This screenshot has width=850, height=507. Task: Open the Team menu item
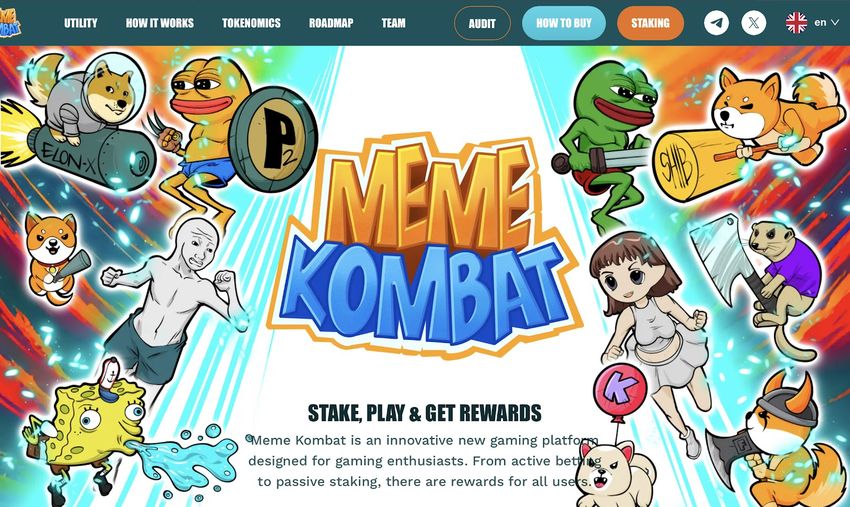[x=393, y=23]
